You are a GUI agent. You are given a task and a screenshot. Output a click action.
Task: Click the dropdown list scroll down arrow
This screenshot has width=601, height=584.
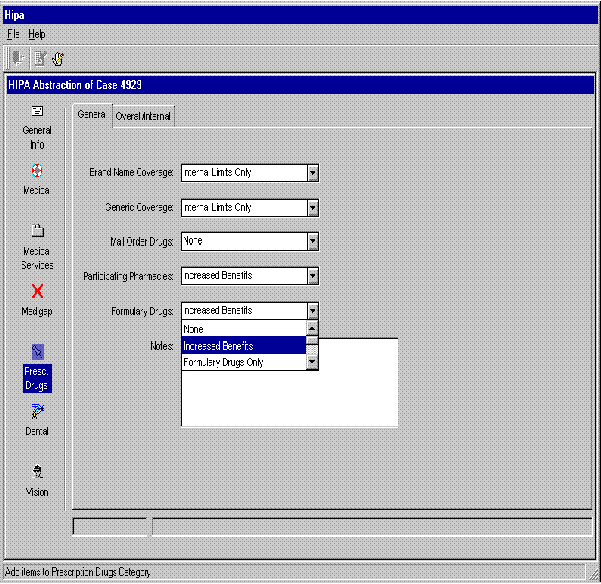coord(312,362)
